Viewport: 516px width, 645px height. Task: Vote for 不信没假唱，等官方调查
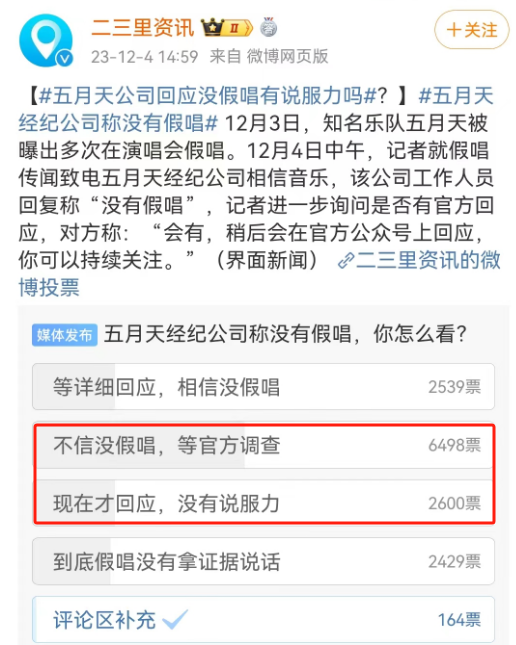pyautogui.click(x=263, y=446)
